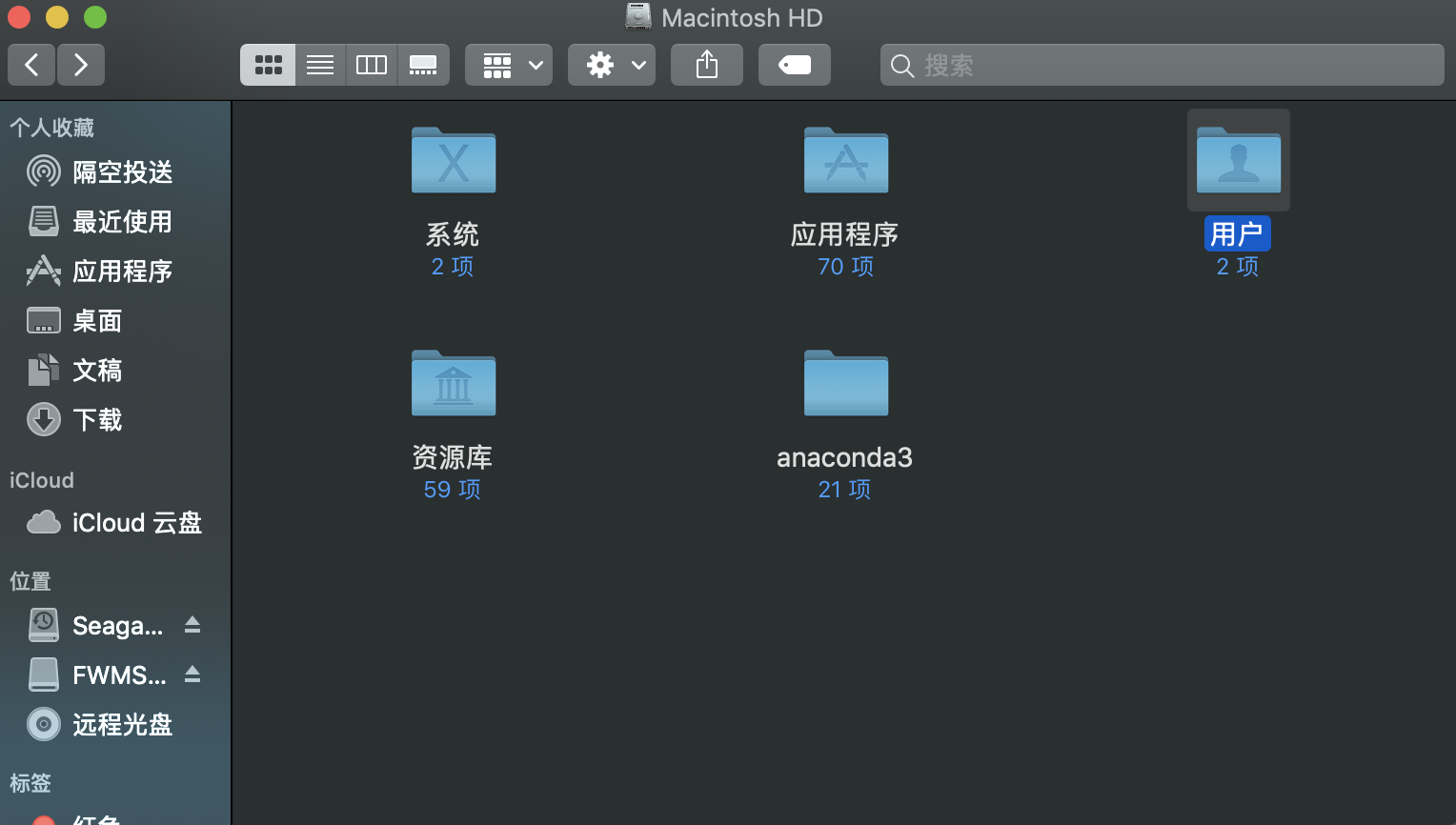Viewport: 1456px width, 825px height.
Task: Open the group-by arrangement dropdown
Action: 509,65
